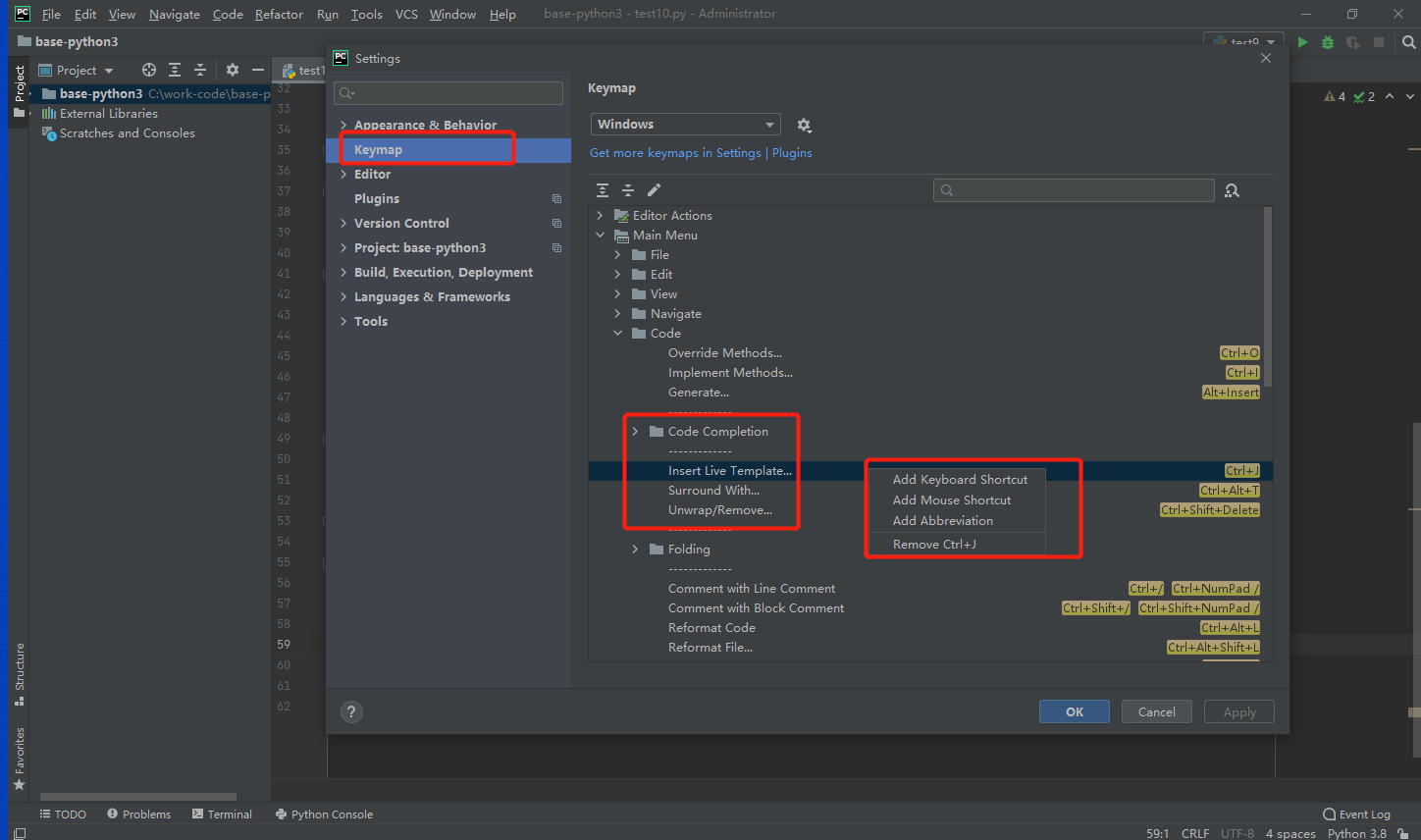
Task: Click the keymap list vertical scrollbar
Action: point(1268,296)
